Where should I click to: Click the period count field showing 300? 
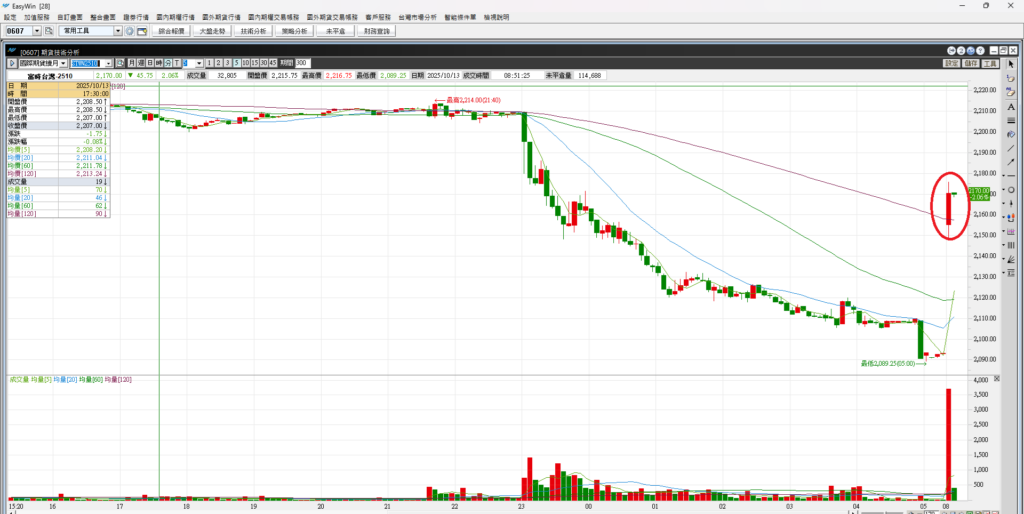point(302,63)
